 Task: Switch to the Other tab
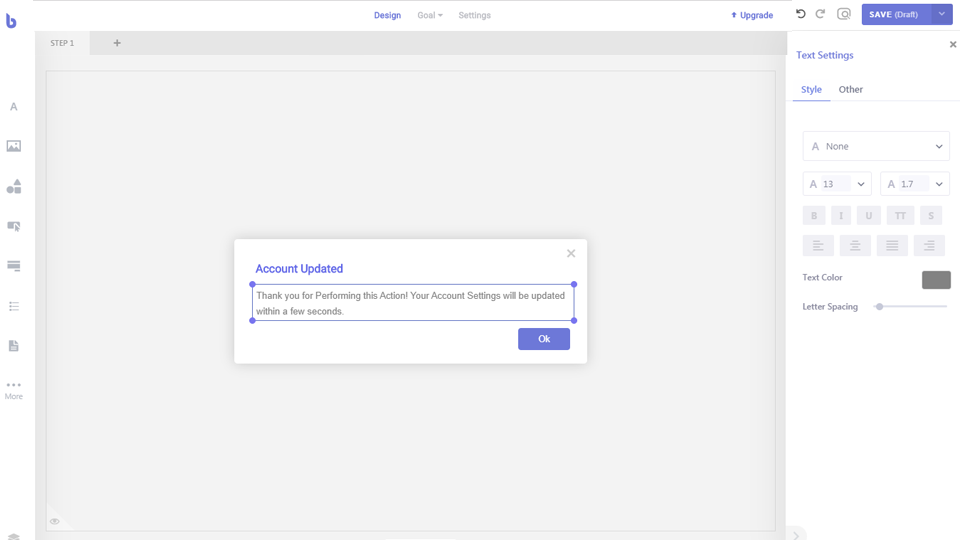click(850, 89)
